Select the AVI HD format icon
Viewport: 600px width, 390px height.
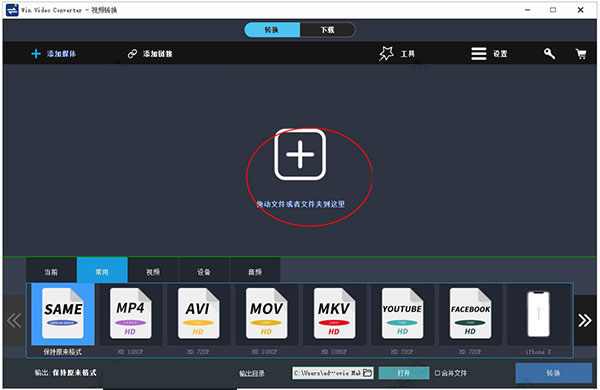click(x=198, y=313)
